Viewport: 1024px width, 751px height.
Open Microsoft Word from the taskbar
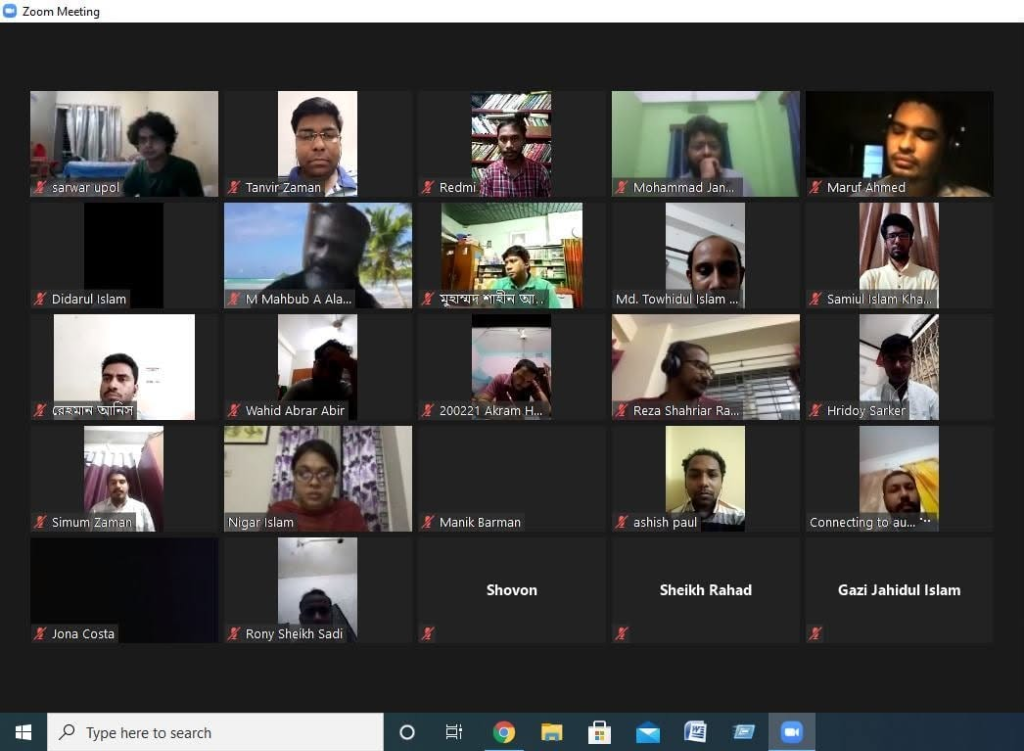(x=695, y=732)
